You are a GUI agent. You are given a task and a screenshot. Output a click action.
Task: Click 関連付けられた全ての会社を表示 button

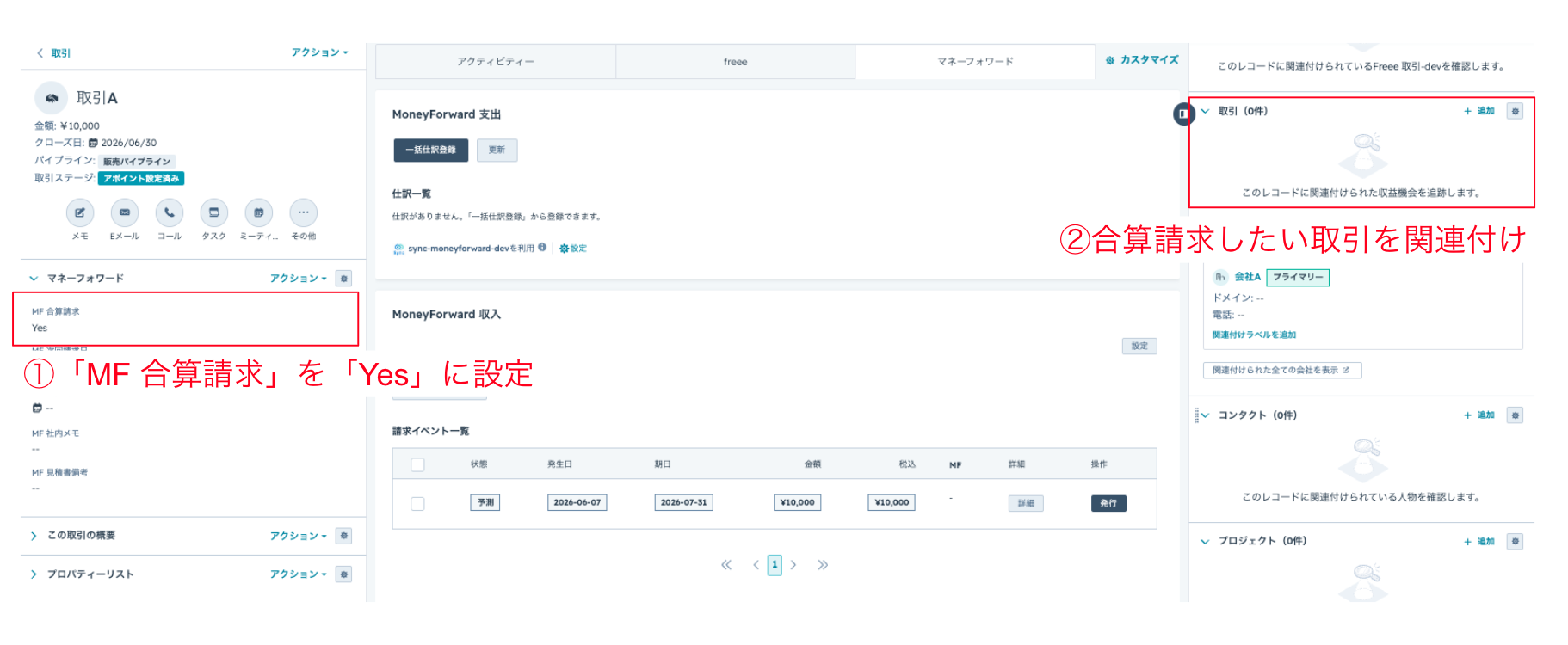pos(1282,371)
